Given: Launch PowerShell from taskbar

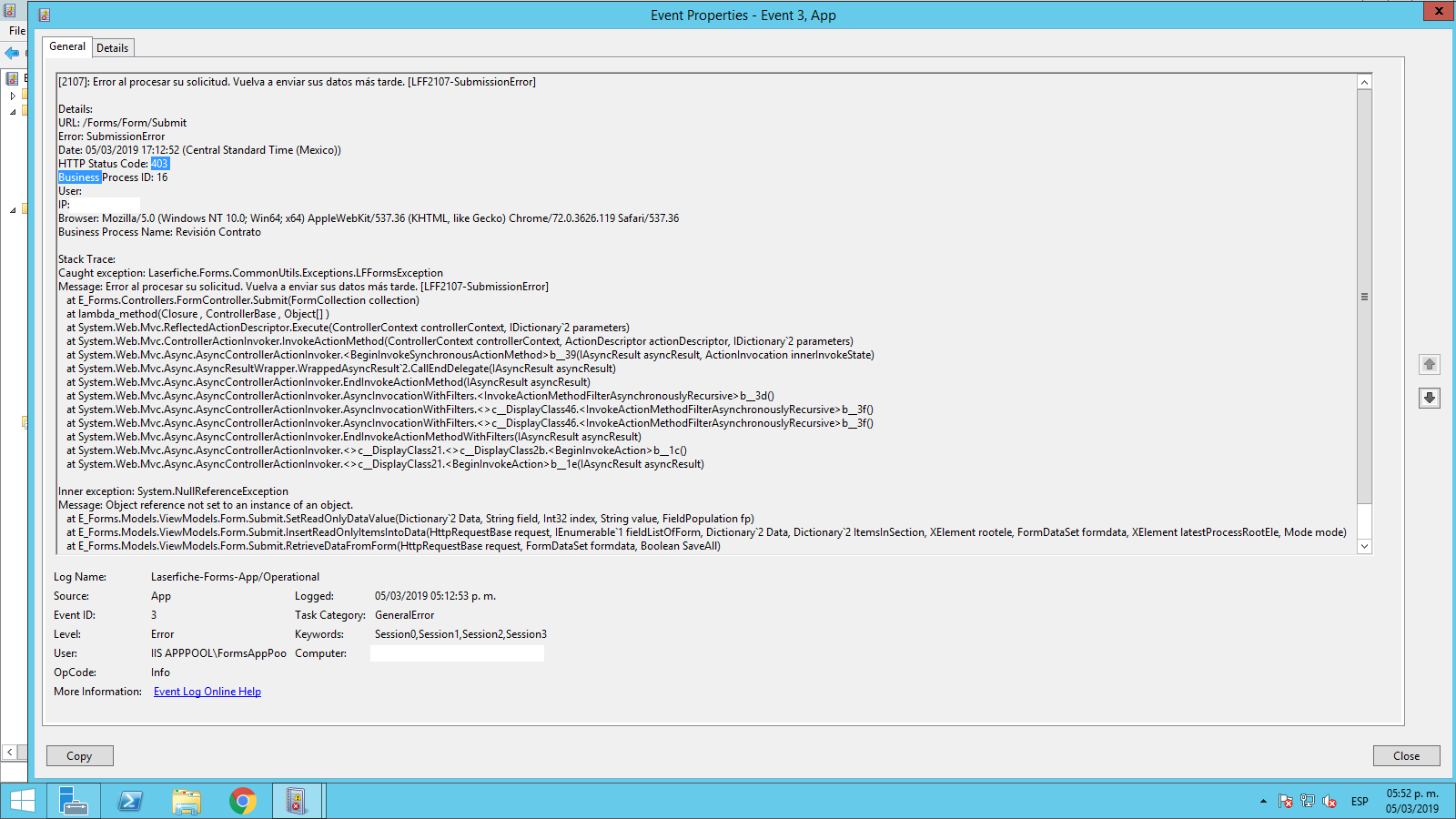Looking at the screenshot, I should tap(130, 801).
